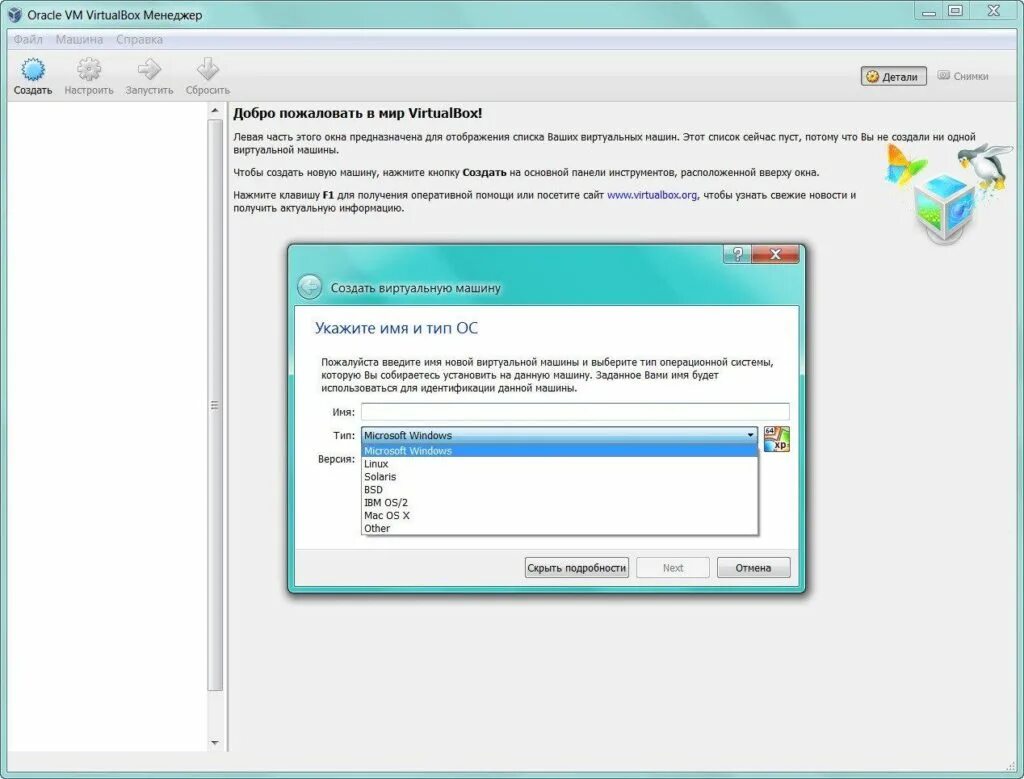Click the VirtualBox title bar app icon
1024x779 pixels.
pyautogui.click(x=14, y=14)
